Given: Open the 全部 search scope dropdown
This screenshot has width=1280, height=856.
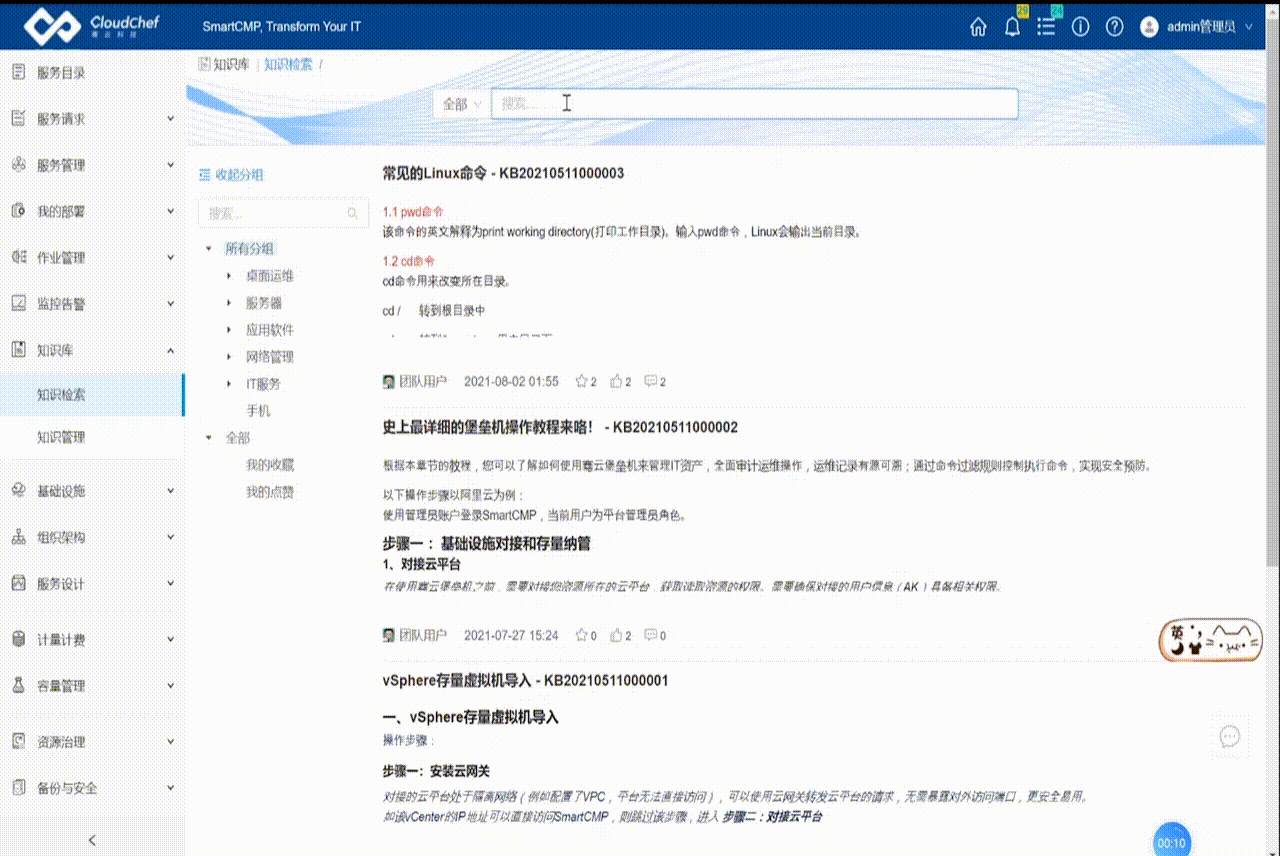Looking at the screenshot, I should (462, 104).
